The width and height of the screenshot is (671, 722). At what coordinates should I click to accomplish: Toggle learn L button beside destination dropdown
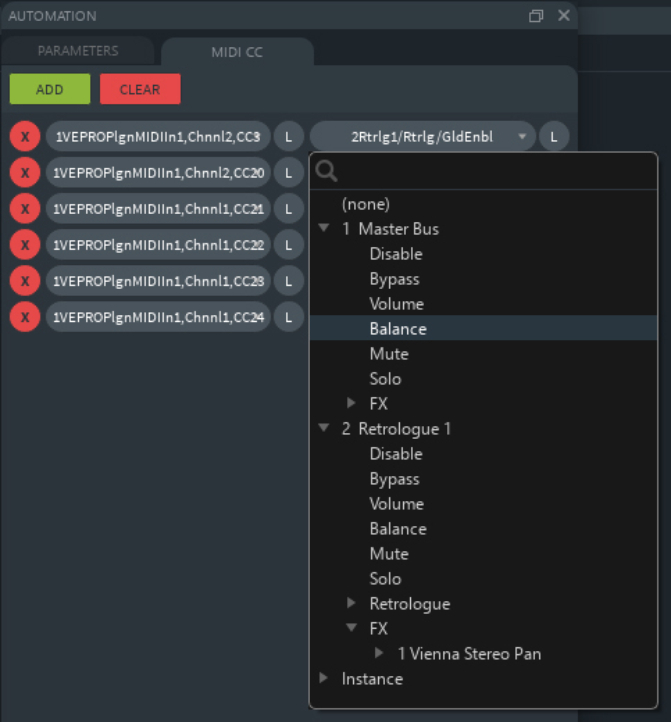[x=553, y=136]
